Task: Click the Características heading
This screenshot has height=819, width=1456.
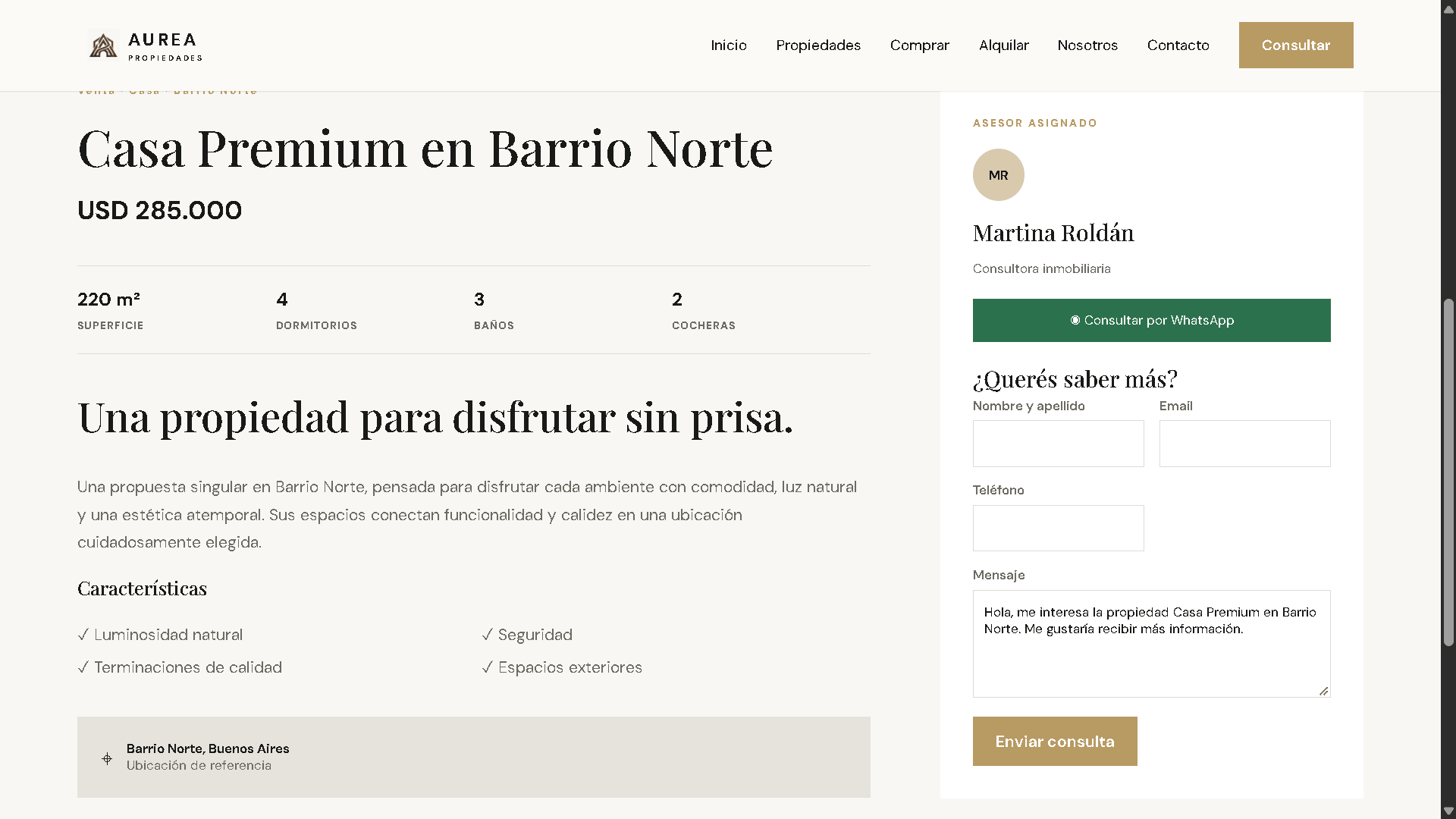Action: click(x=142, y=588)
